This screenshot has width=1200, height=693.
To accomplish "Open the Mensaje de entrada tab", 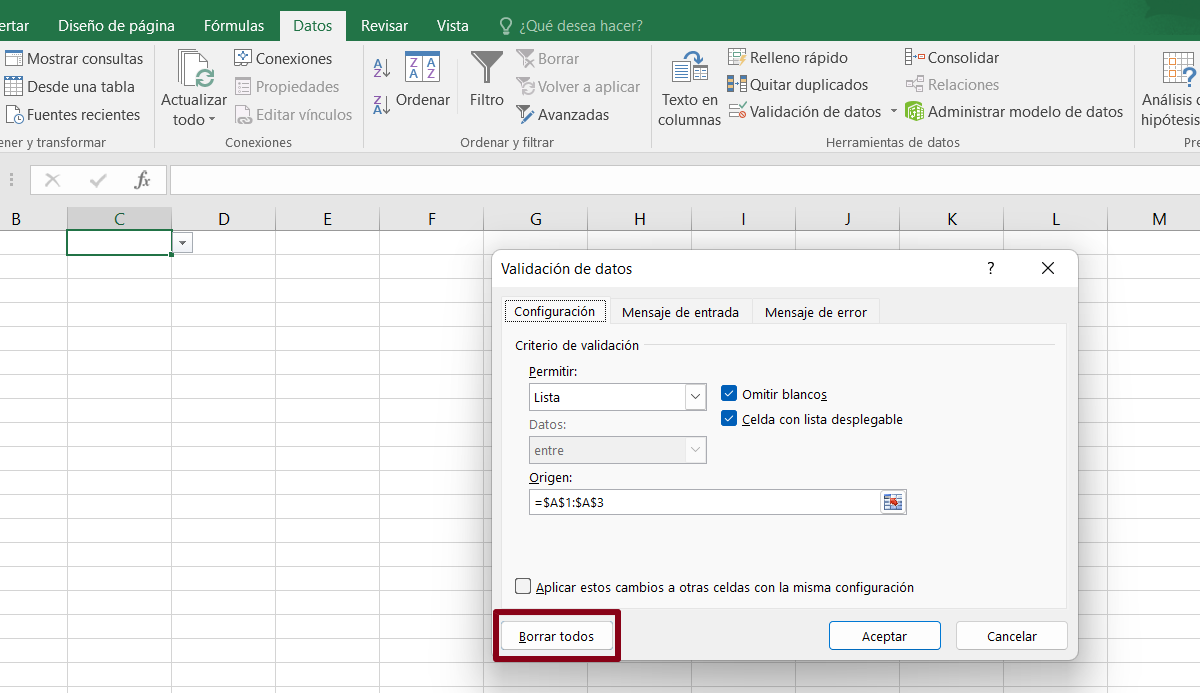I will tap(680, 312).
